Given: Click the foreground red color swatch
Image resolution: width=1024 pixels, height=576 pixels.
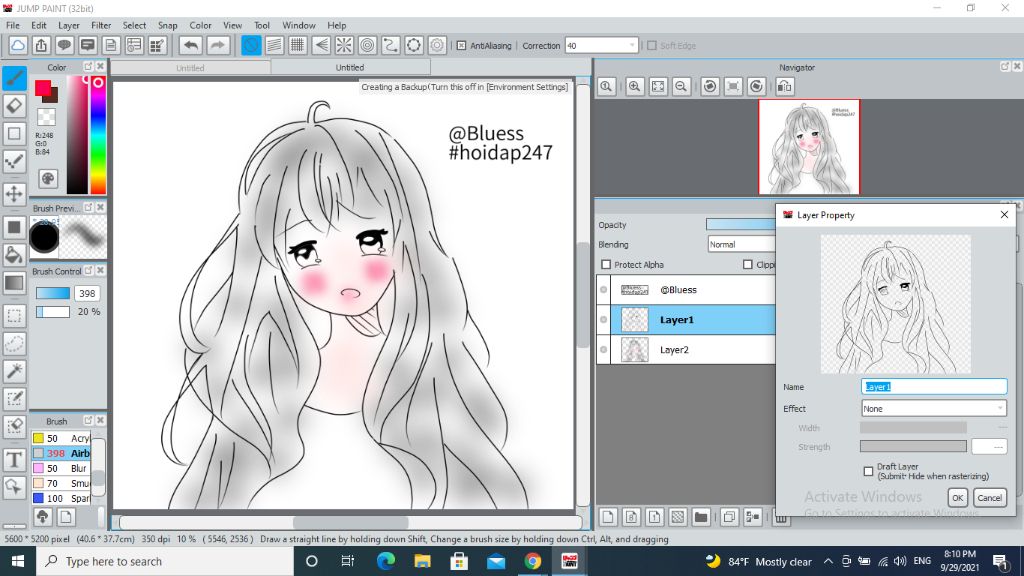Looking at the screenshot, I should (x=43, y=88).
